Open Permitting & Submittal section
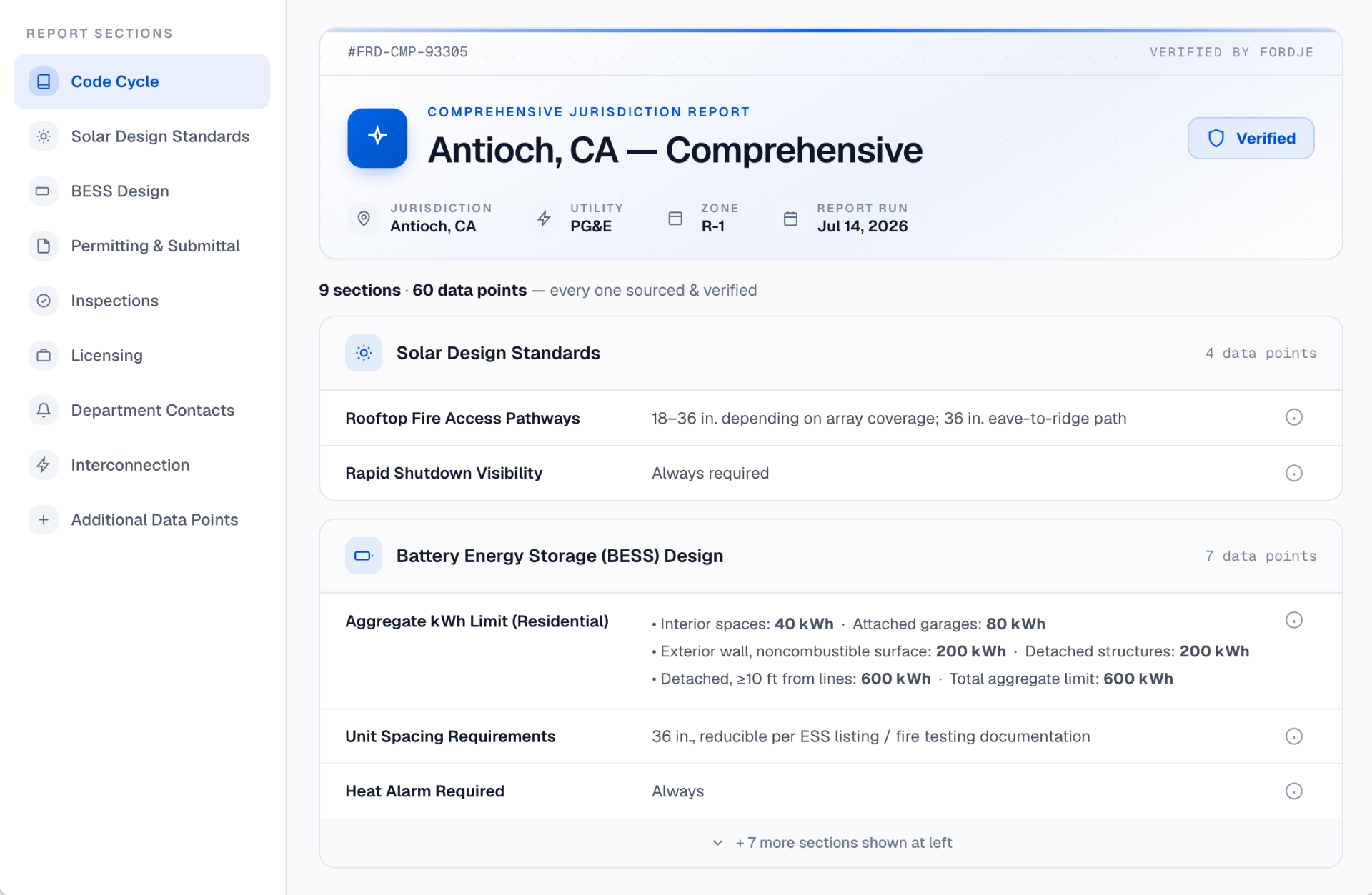The width and height of the screenshot is (1372, 895). pyautogui.click(x=142, y=246)
